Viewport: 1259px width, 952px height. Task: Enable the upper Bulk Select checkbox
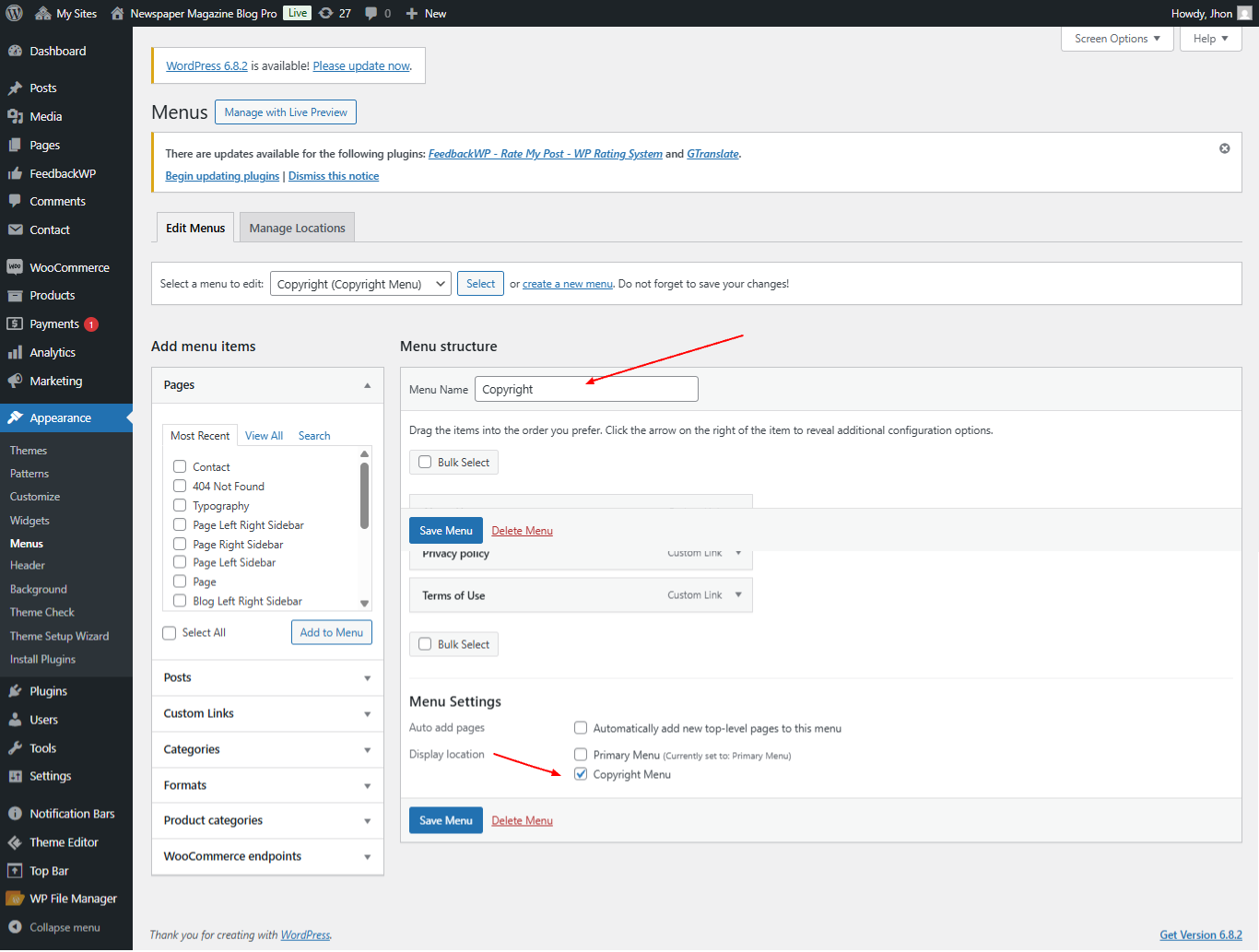425,462
